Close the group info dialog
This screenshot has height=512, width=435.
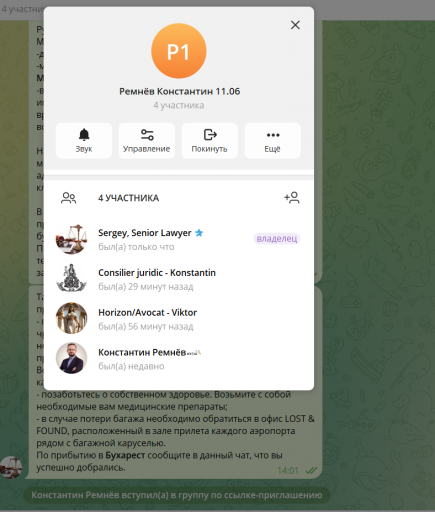click(x=295, y=25)
